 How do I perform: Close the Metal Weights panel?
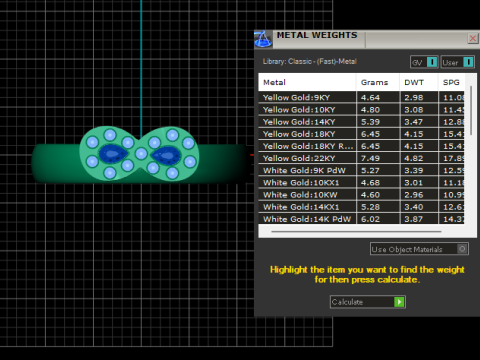[x=473, y=39]
